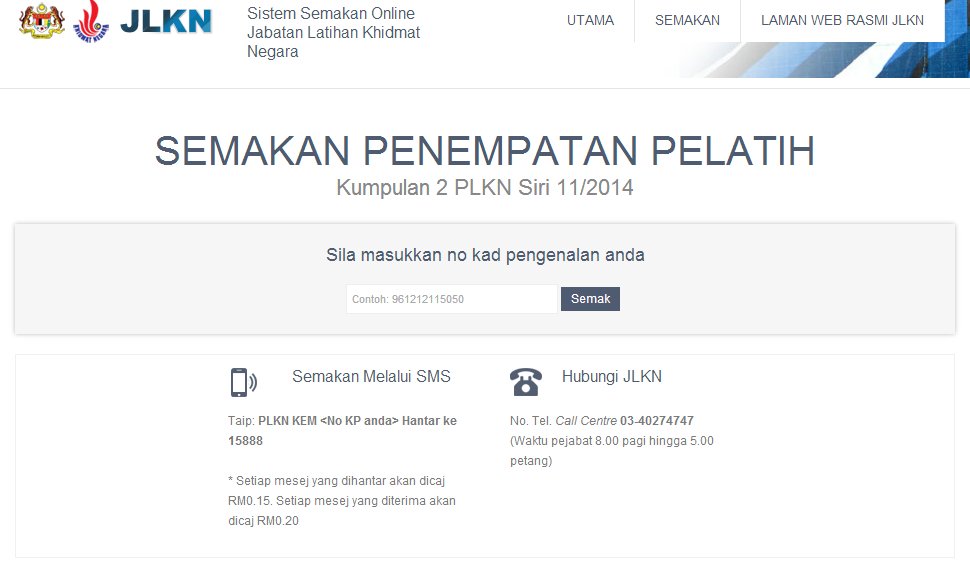Open the UTAMA menu item

[x=590, y=20]
